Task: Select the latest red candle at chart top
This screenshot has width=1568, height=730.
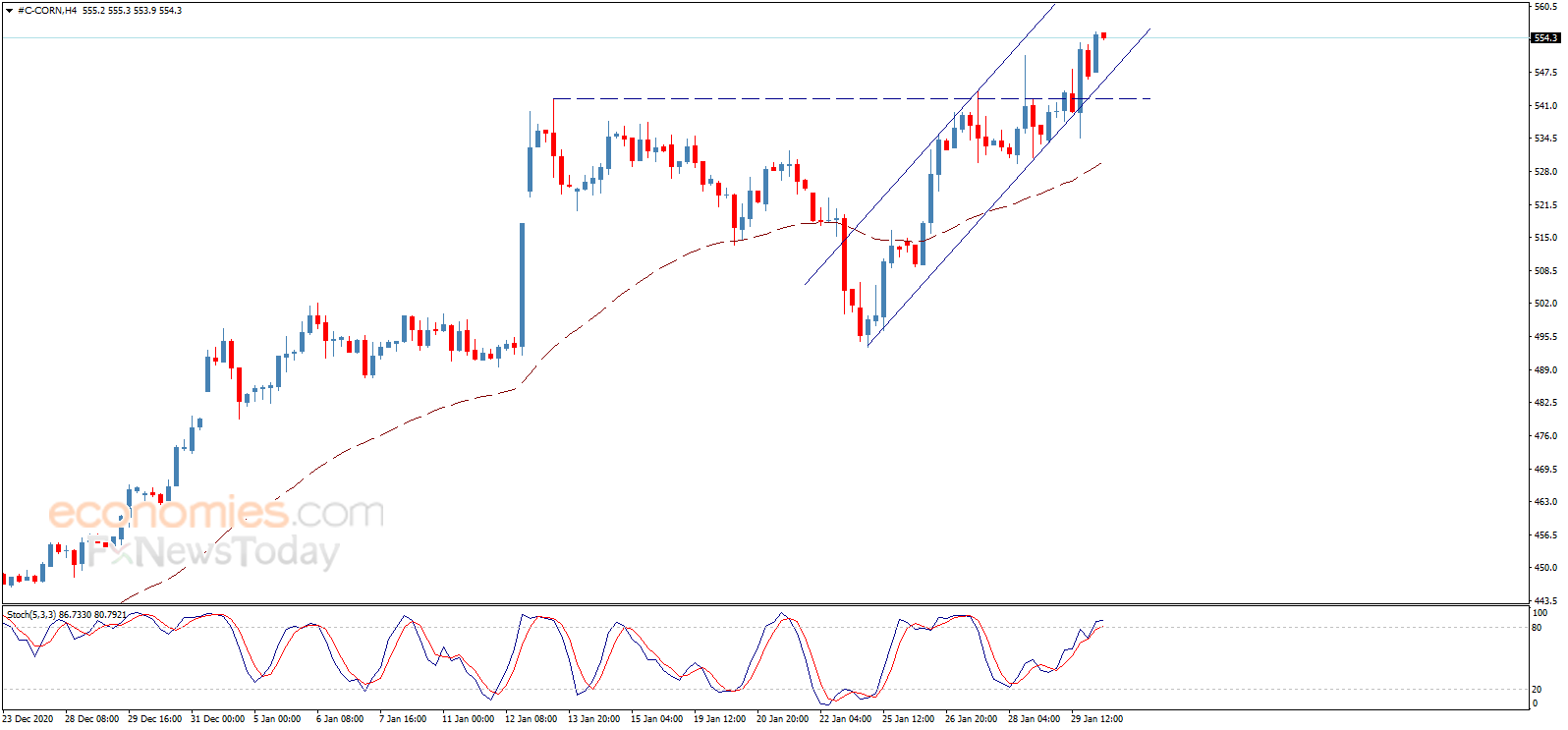Action: click(1104, 35)
